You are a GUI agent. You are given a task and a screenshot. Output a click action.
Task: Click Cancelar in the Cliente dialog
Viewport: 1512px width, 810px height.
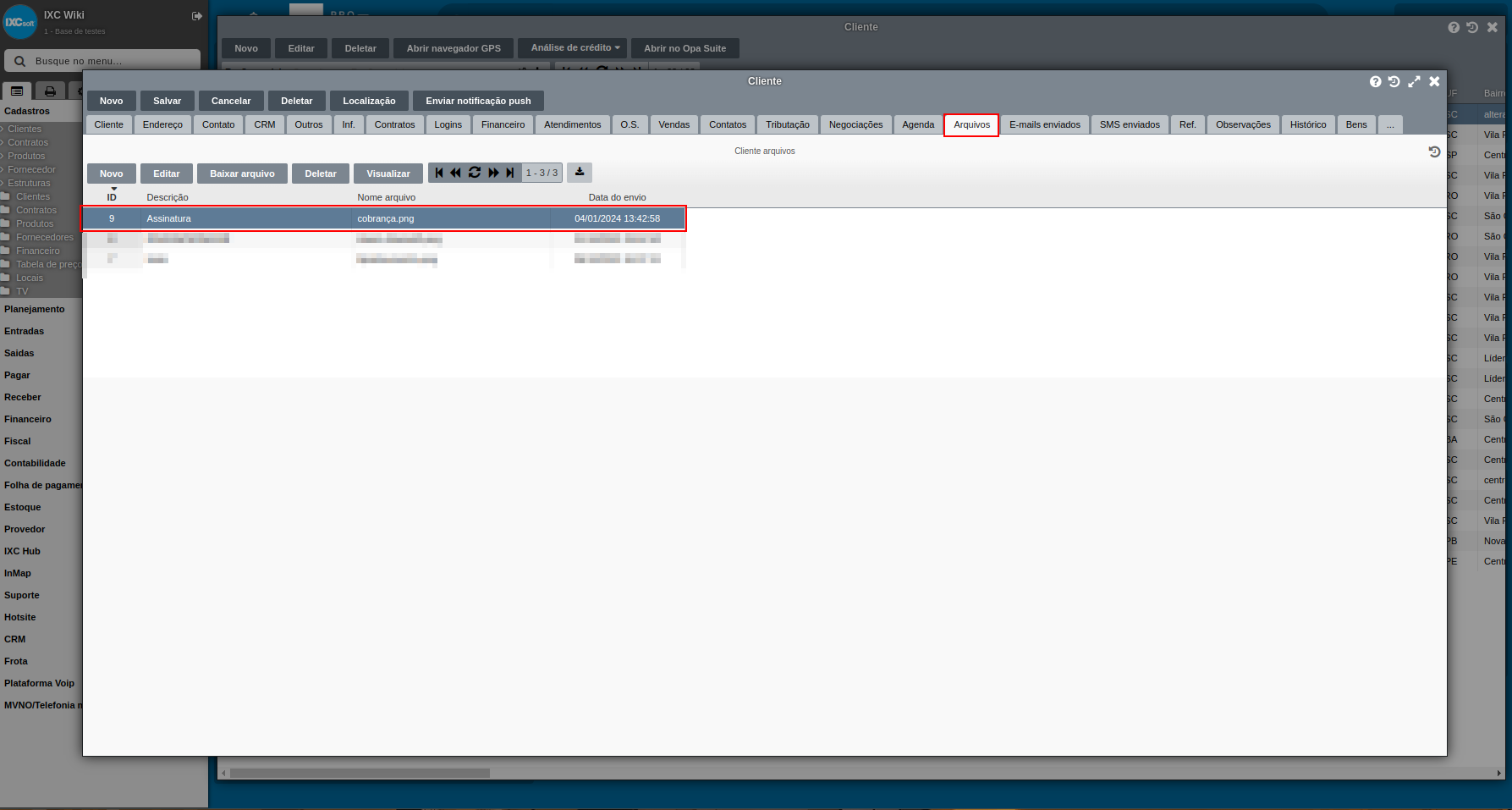(x=231, y=101)
